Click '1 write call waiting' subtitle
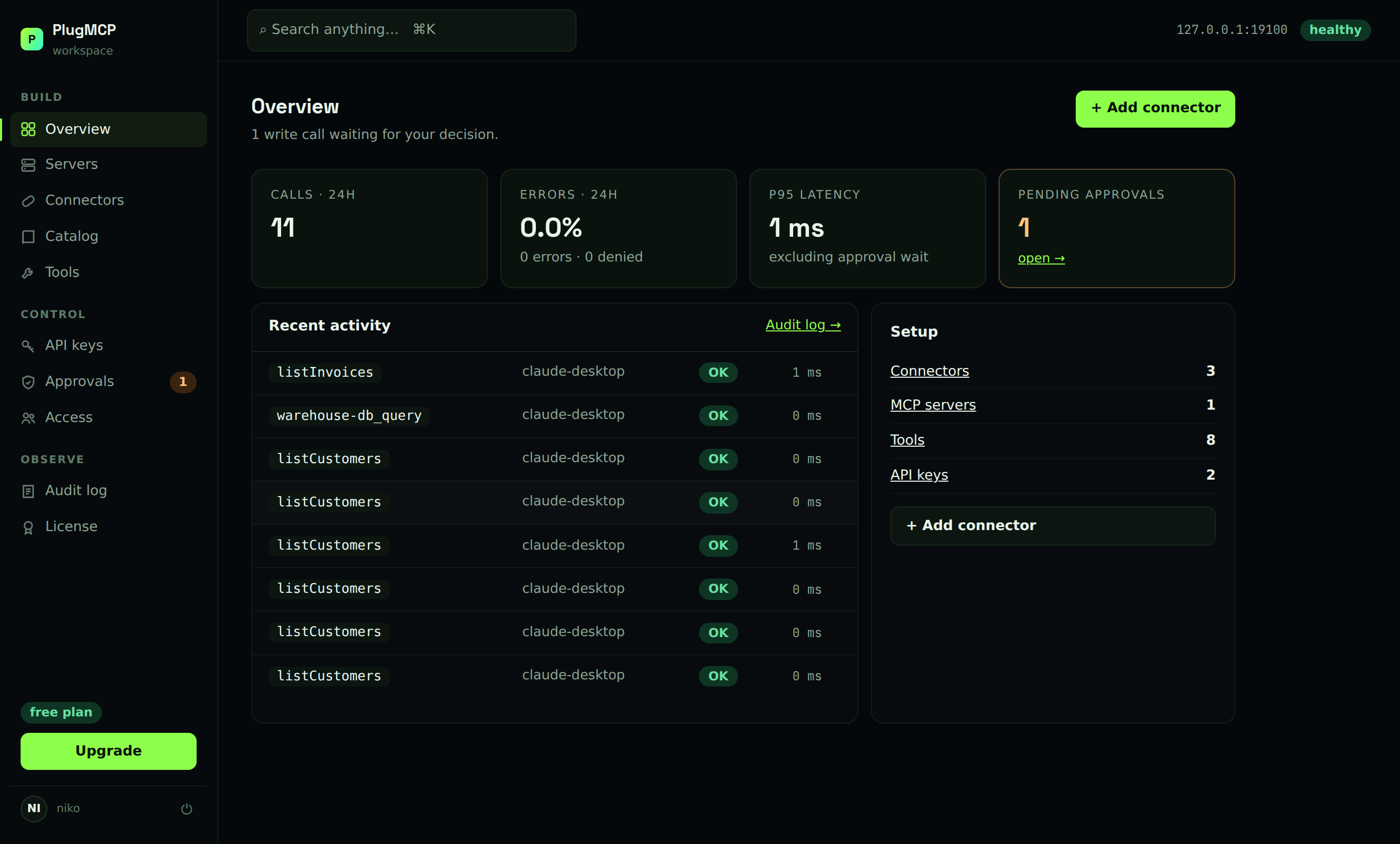Image resolution: width=1400 pixels, height=844 pixels. (374, 135)
